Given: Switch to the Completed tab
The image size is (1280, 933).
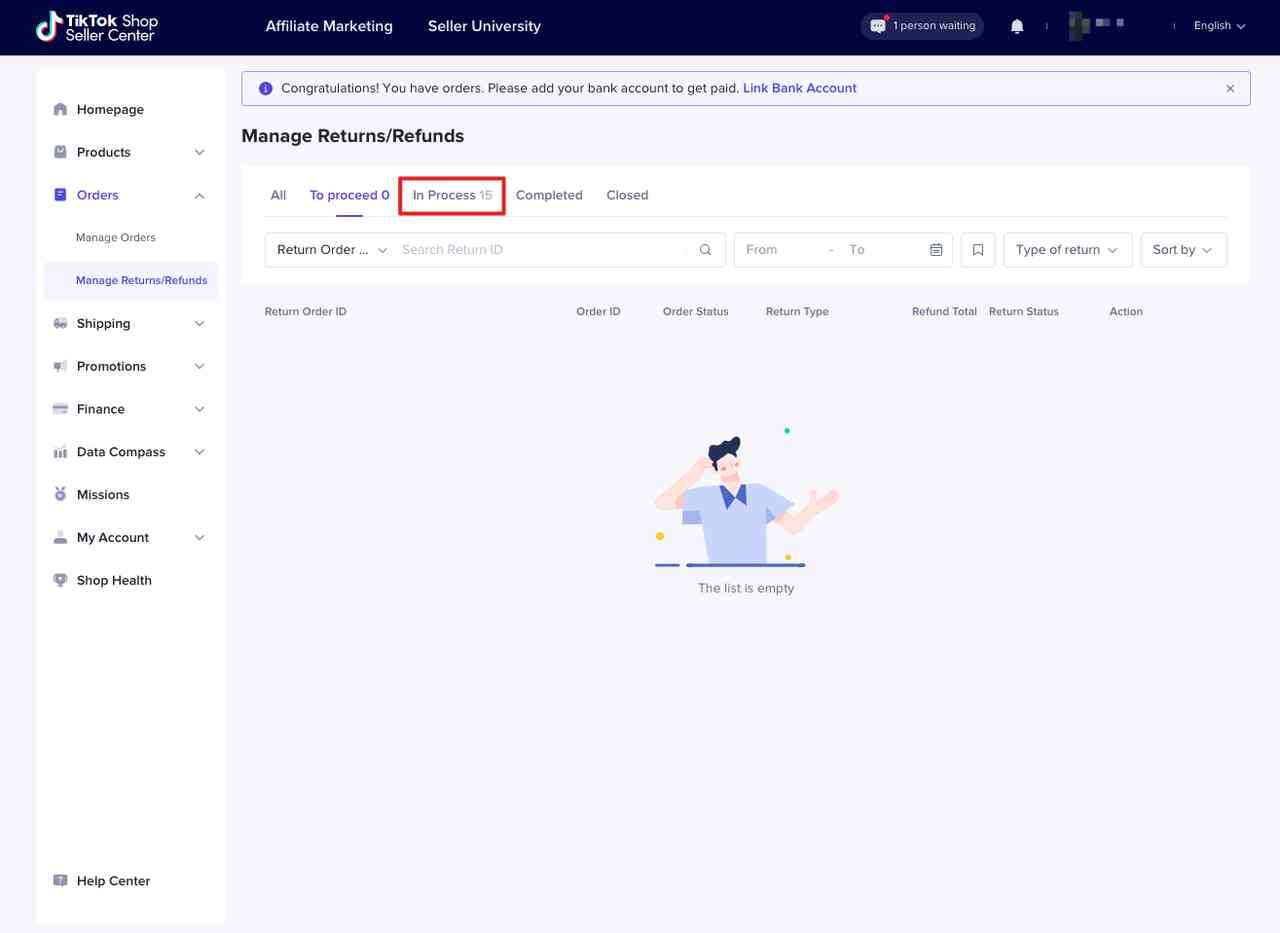Looking at the screenshot, I should point(549,195).
